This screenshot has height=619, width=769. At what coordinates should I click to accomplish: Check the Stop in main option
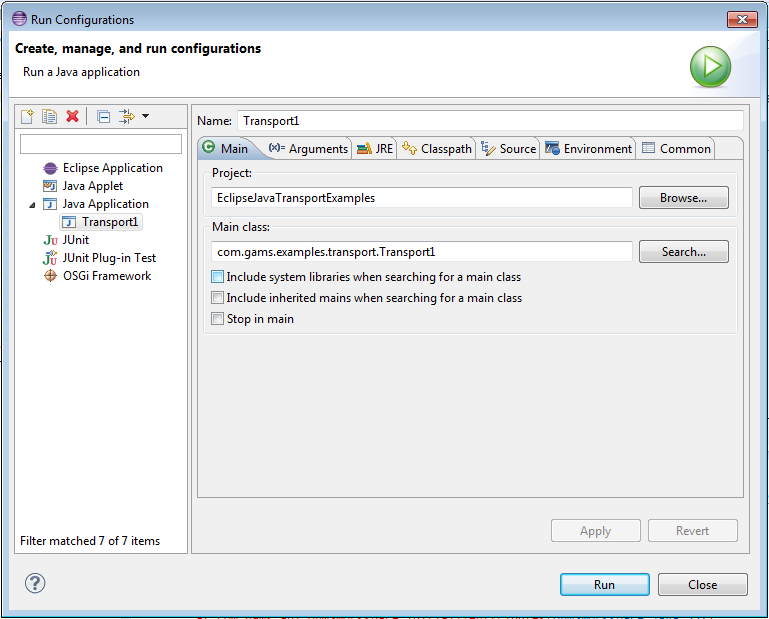click(x=217, y=319)
